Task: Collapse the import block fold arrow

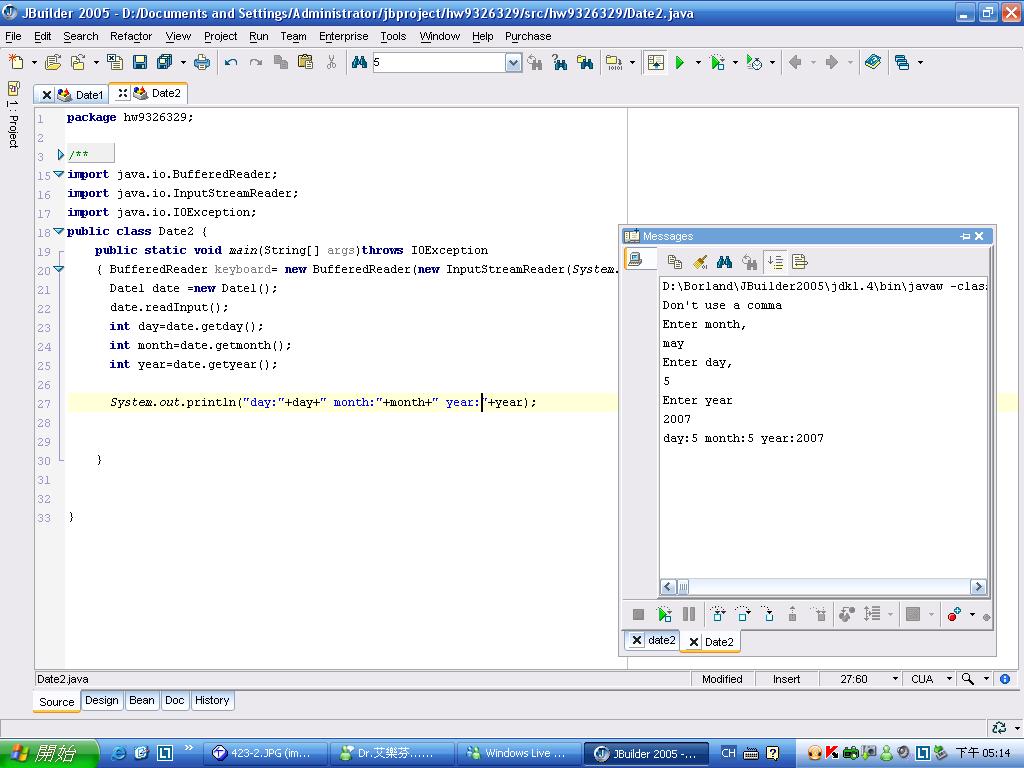Action: tap(59, 174)
